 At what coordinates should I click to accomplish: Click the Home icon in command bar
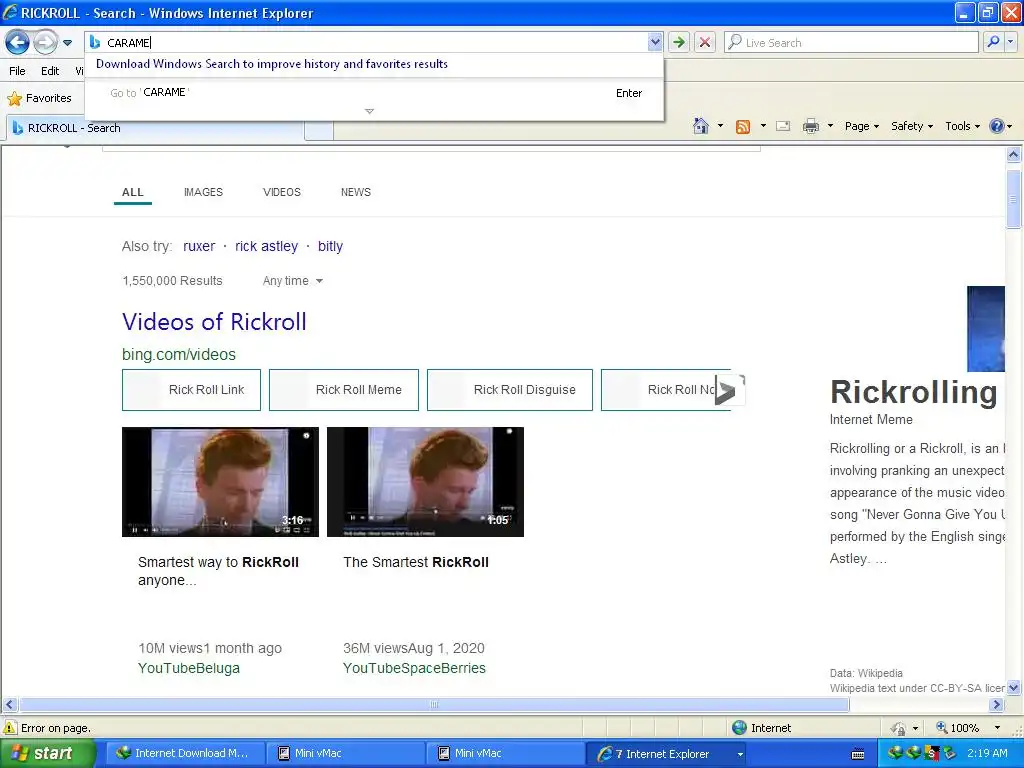coord(701,126)
